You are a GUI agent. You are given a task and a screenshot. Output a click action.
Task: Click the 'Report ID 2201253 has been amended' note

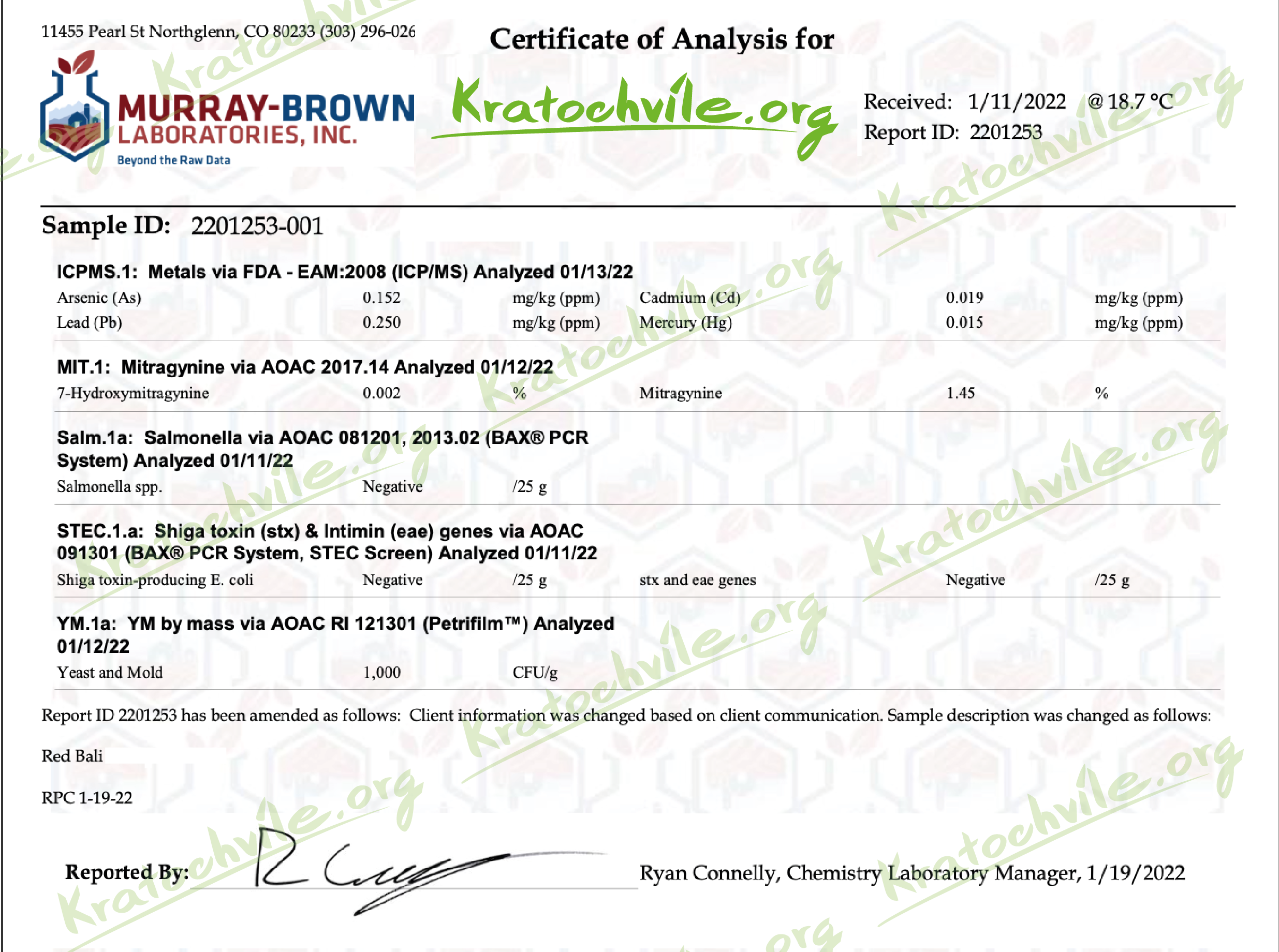(626, 716)
